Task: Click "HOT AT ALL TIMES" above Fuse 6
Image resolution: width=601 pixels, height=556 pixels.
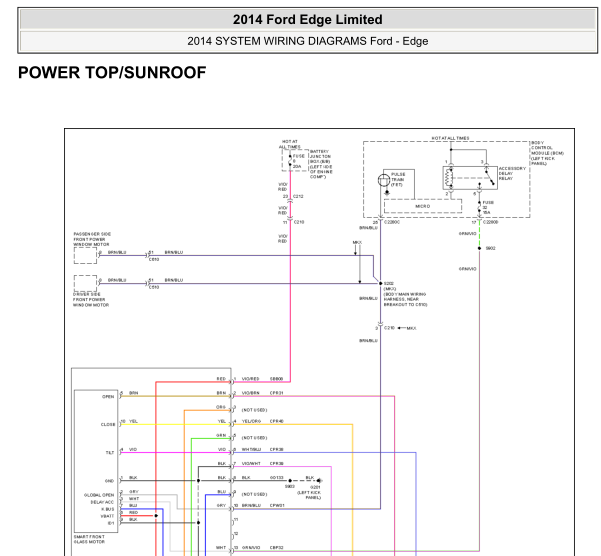Action: (289, 144)
